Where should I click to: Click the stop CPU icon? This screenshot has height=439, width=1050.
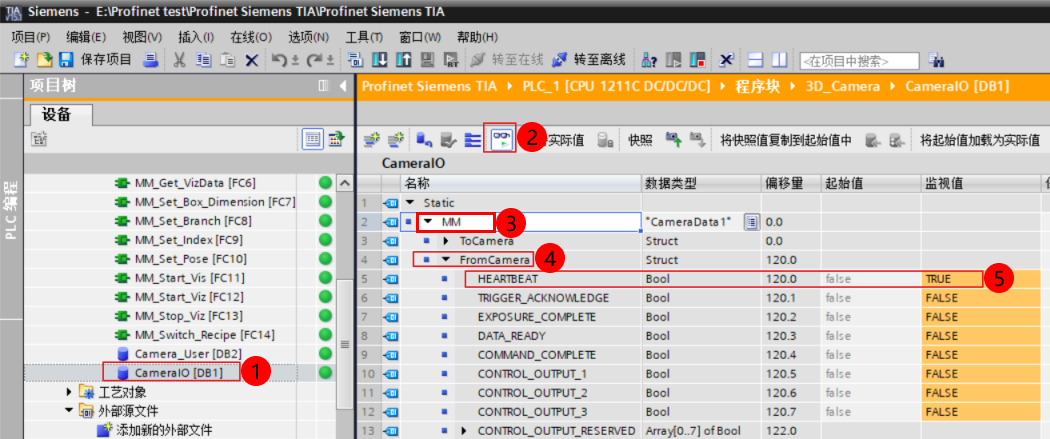coord(698,60)
